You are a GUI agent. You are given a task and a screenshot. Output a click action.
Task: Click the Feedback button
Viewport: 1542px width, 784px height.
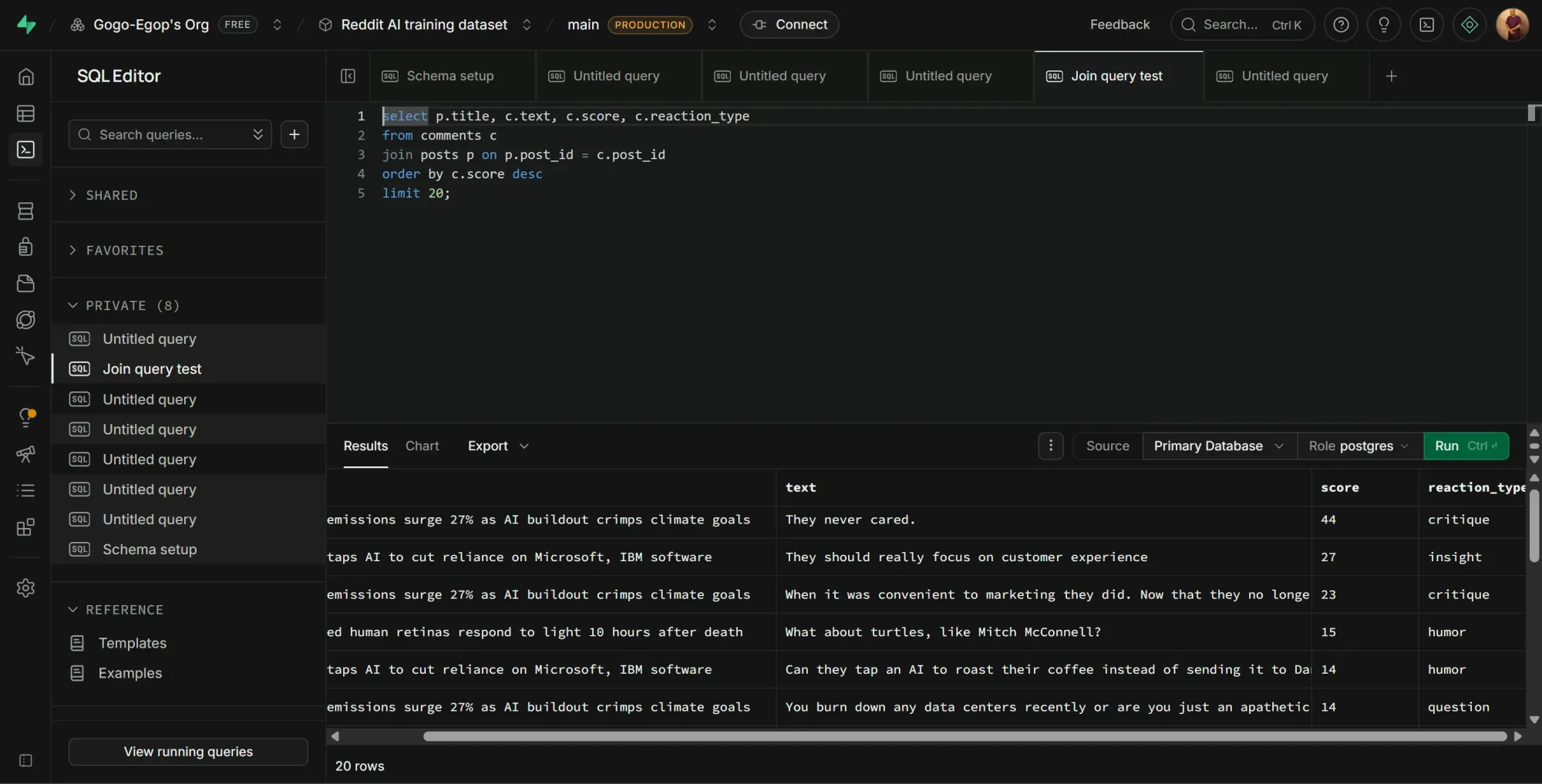click(x=1119, y=25)
